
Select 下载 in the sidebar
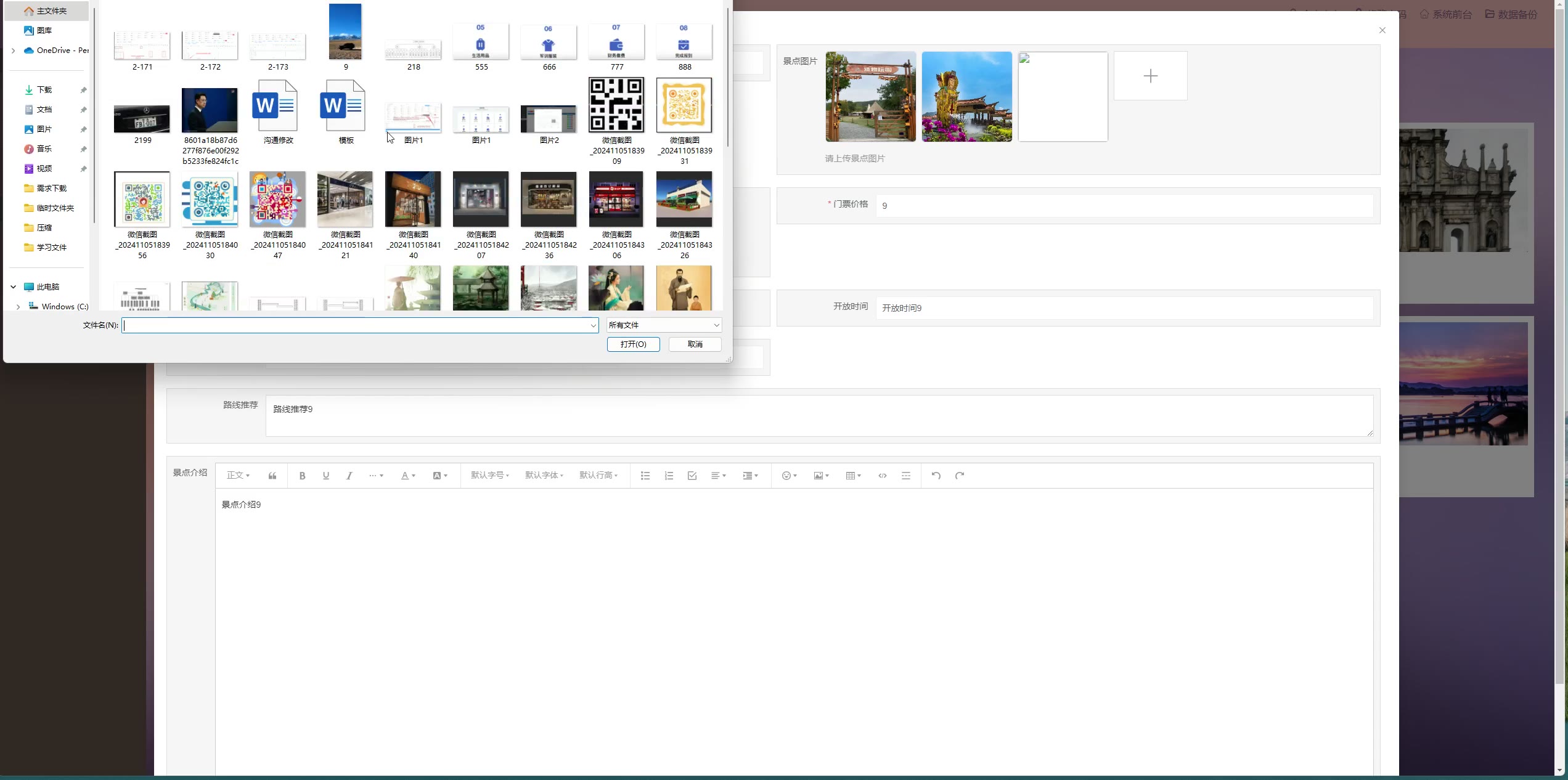click(44, 90)
